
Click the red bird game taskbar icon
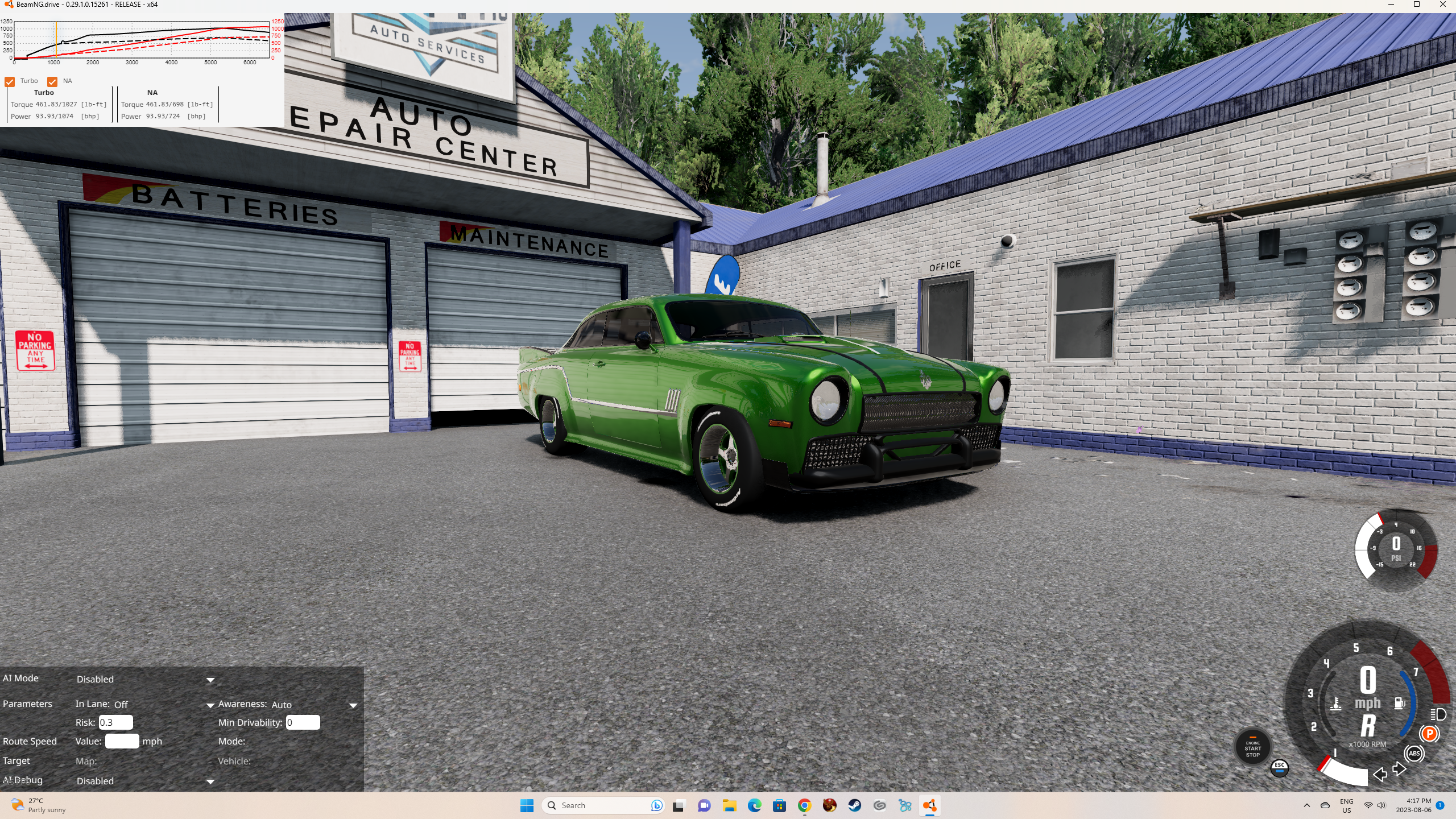(829, 805)
